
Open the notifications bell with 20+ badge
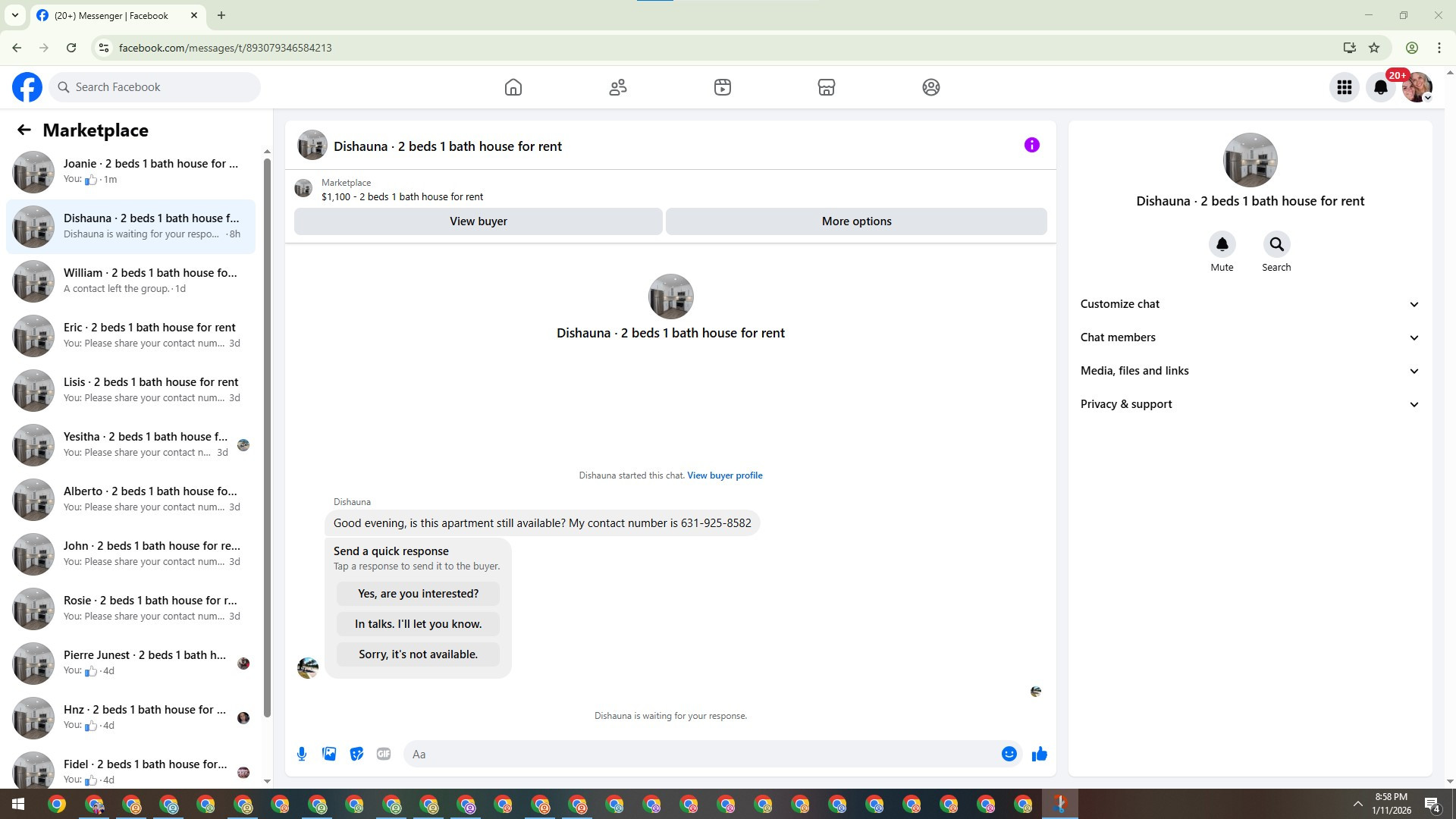click(1381, 87)
